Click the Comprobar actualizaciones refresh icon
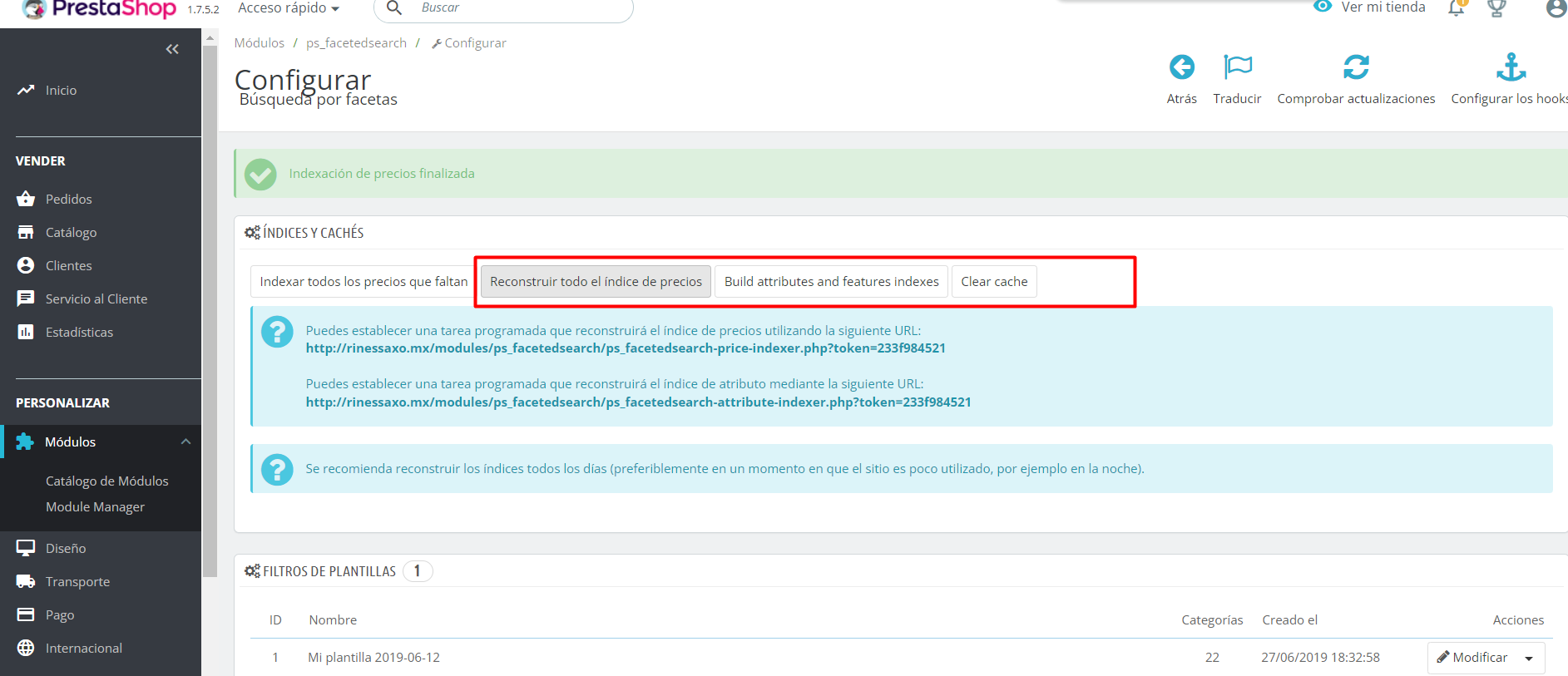 pos(1356,67)
